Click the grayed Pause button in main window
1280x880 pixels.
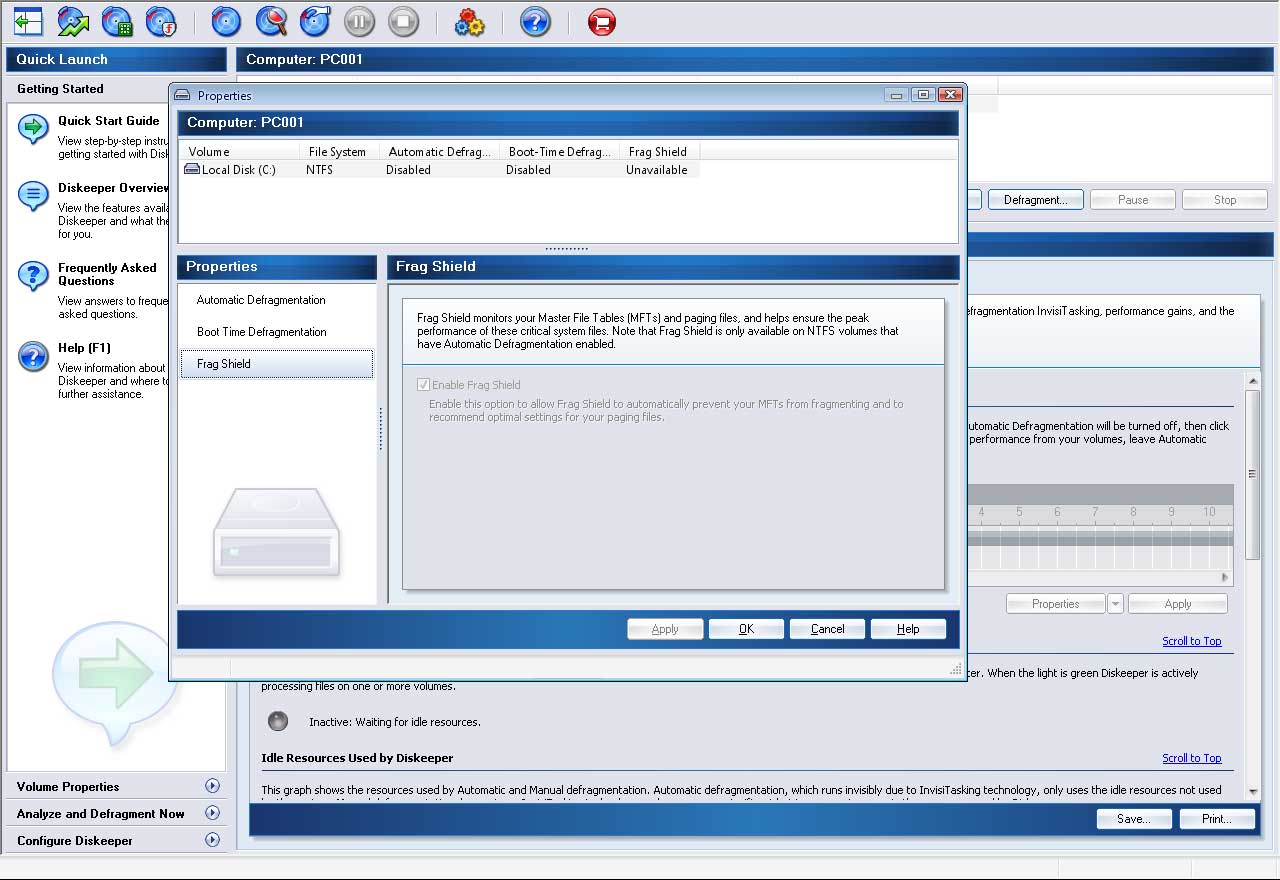1133,200
